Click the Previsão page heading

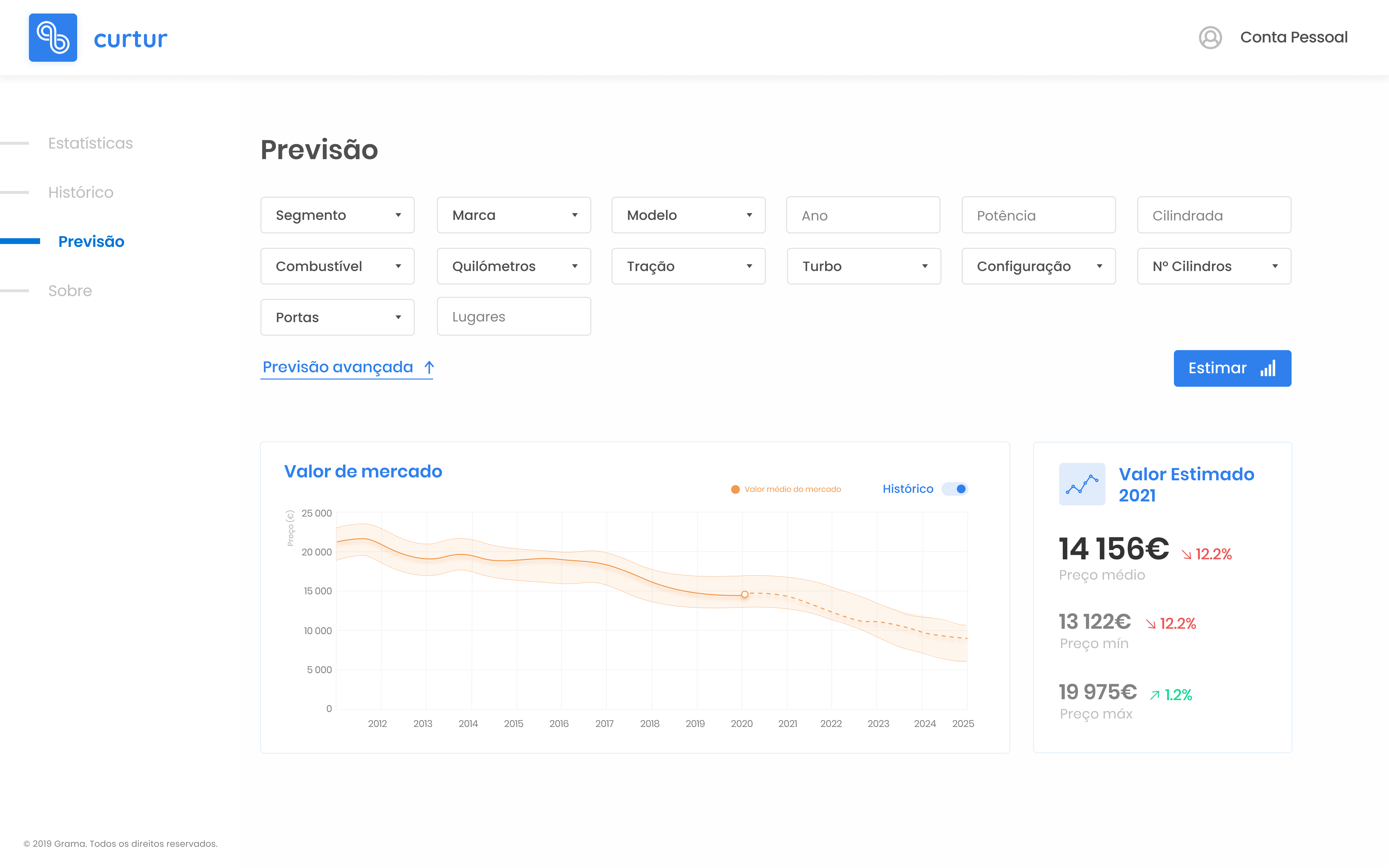point(319,150)
